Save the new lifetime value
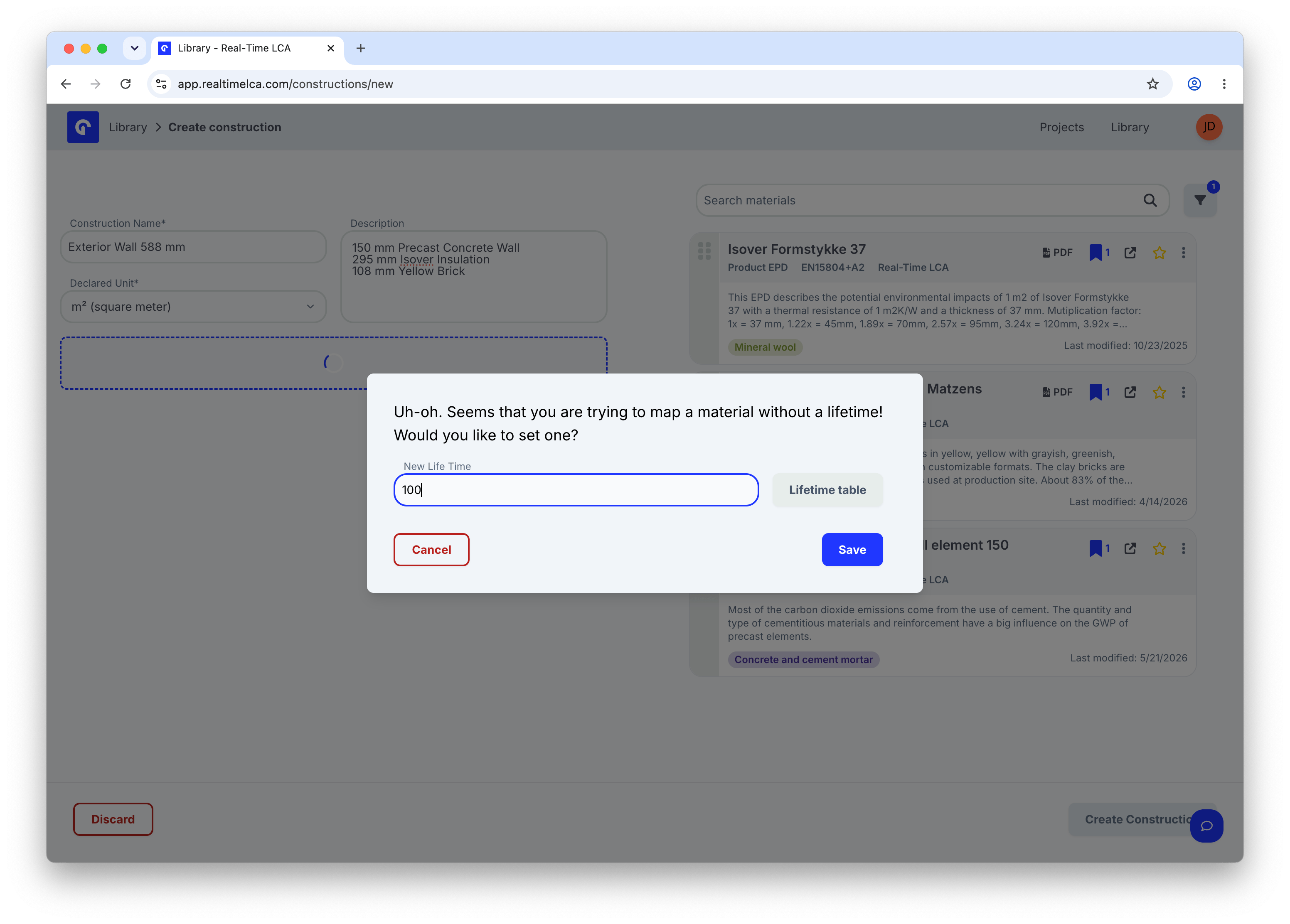 point(852,549)
